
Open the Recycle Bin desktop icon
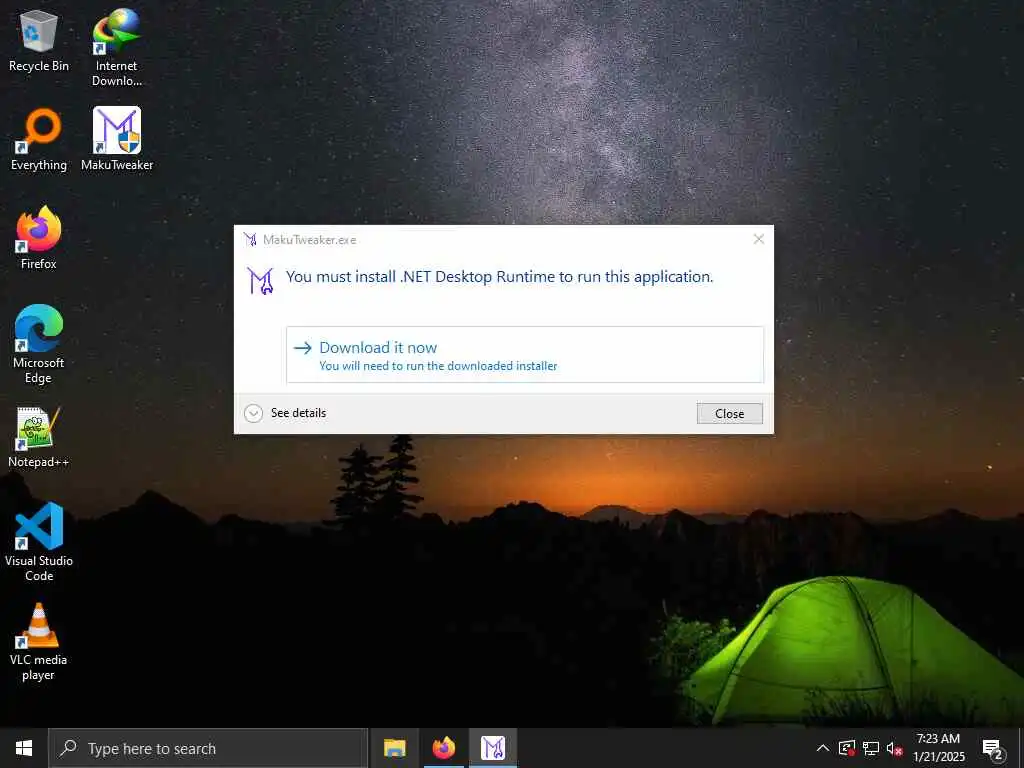pyautogui.click(x=39, y=41)
